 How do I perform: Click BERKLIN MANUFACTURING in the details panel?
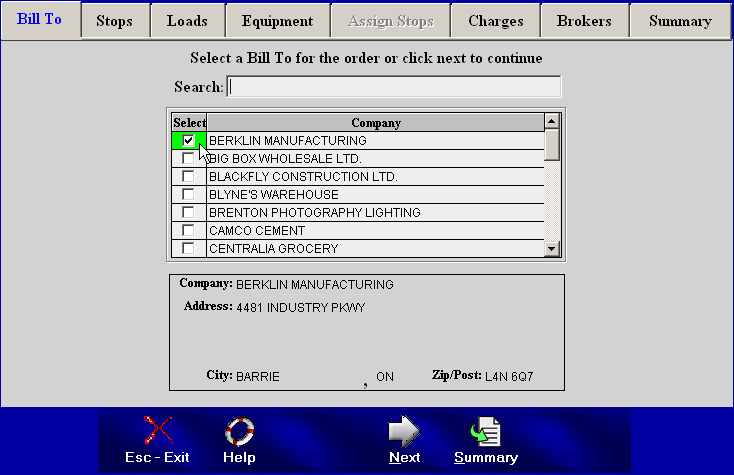[x=315, y=285]
